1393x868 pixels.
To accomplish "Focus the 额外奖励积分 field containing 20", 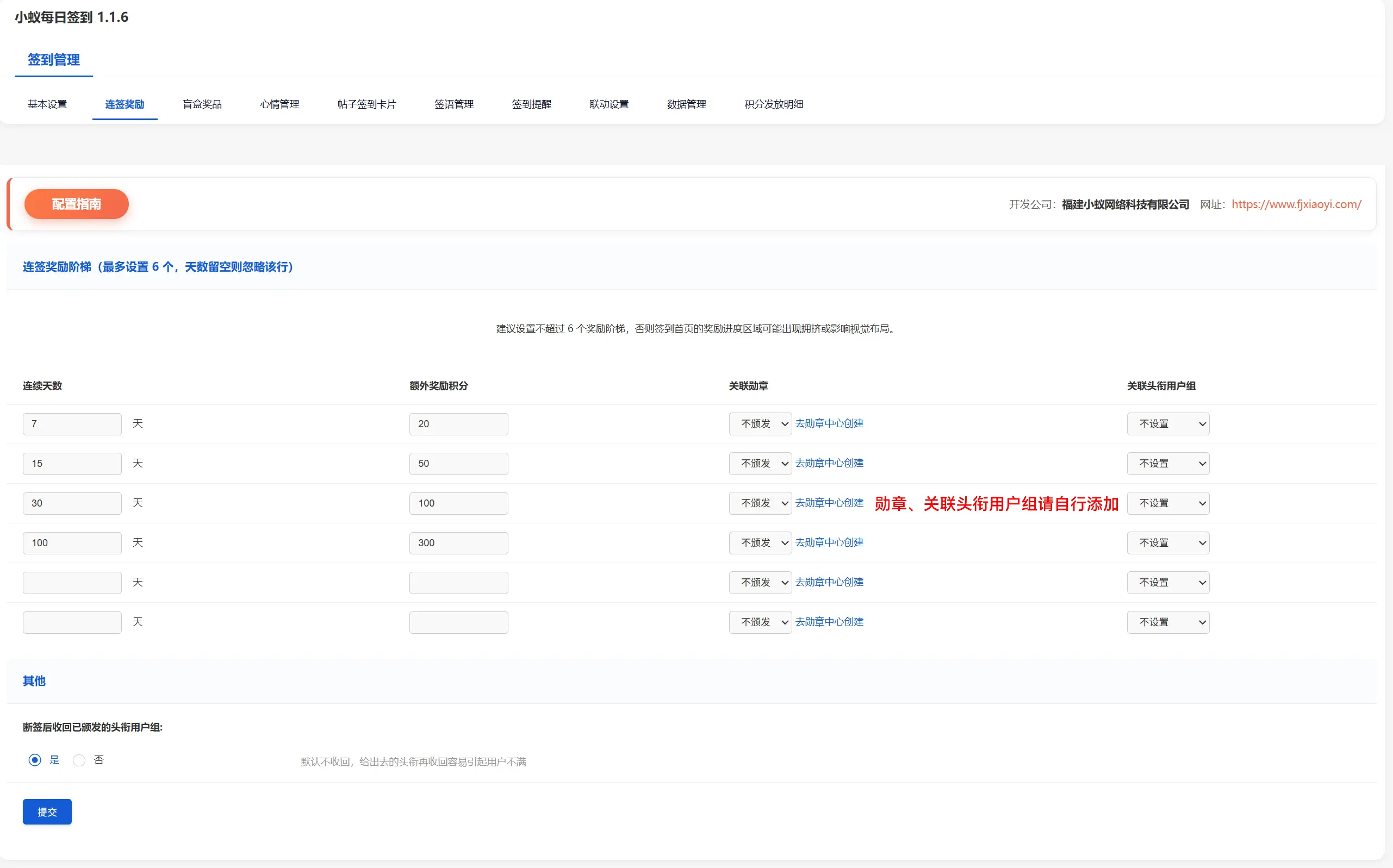I will [459, 423].
